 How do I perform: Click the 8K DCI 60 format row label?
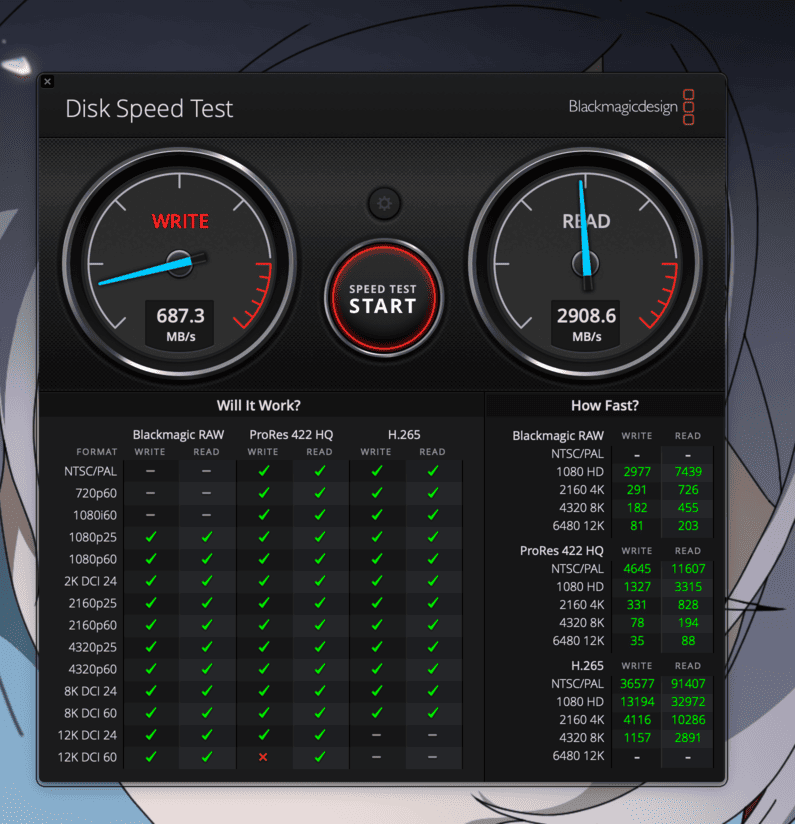tap(90, 713)
